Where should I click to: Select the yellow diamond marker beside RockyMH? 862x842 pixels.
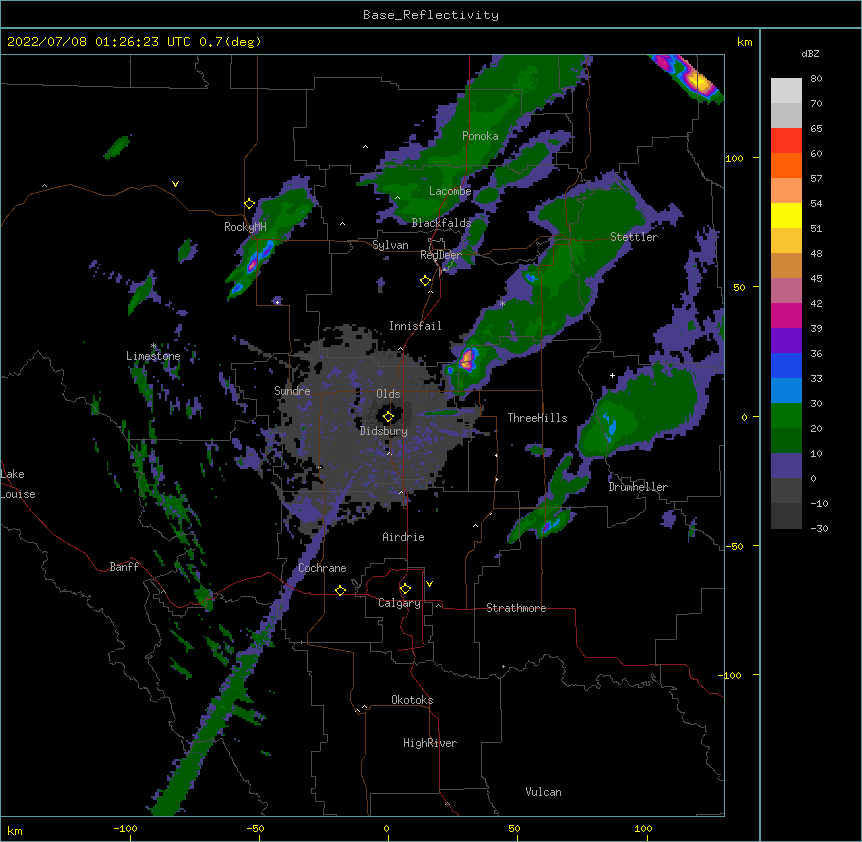point(249,204)
